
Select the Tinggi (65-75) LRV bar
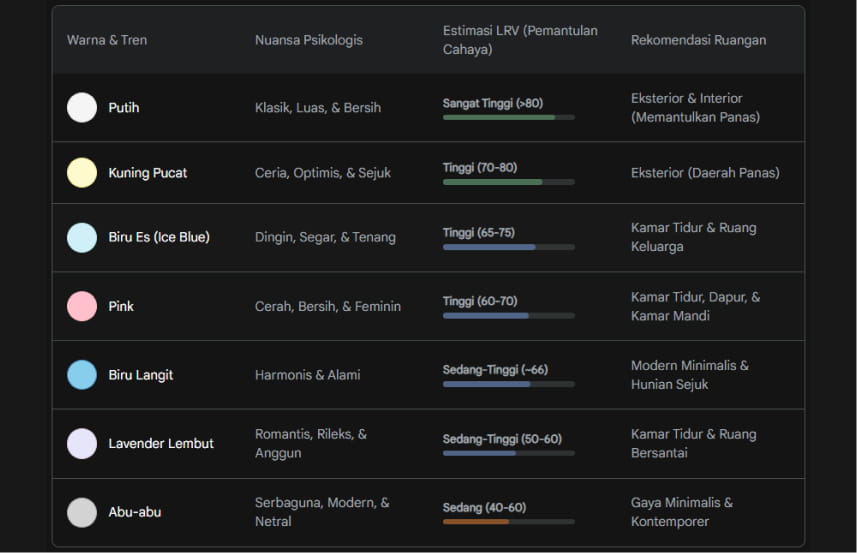click(508, 247)
